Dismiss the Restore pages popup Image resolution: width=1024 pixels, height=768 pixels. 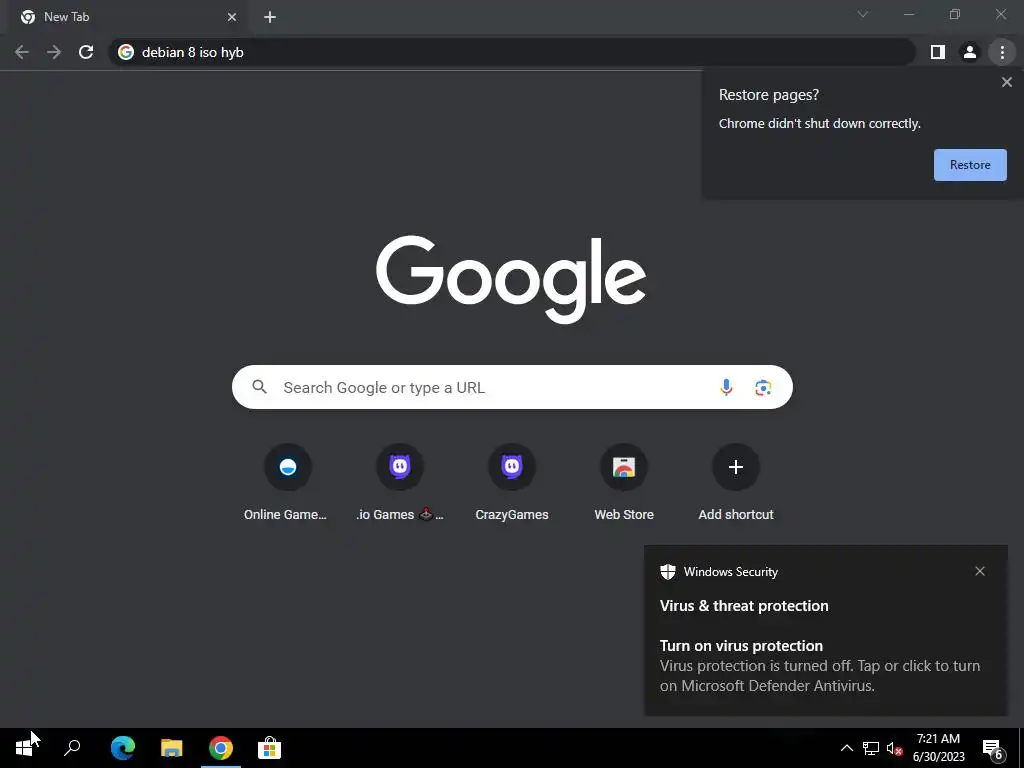pos(1006,82)
